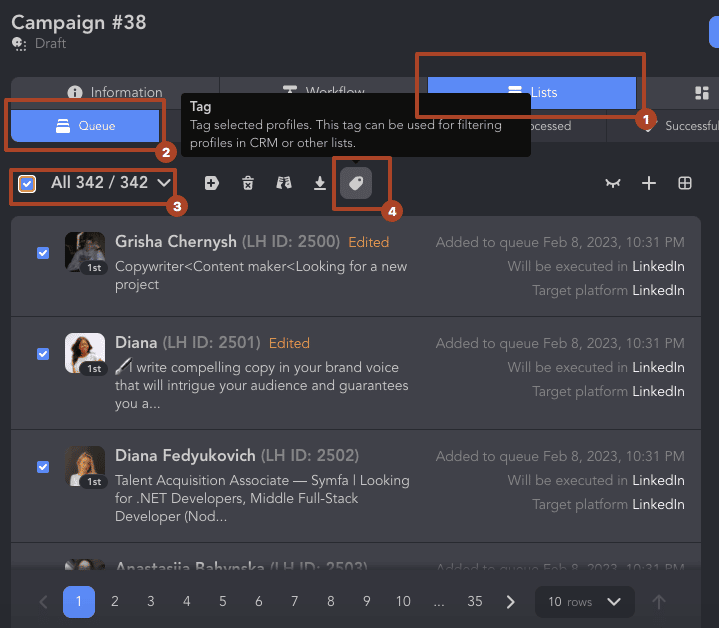Go to page 6
Viewport: 719px width, 628px height.
click(x=259, y=602)
